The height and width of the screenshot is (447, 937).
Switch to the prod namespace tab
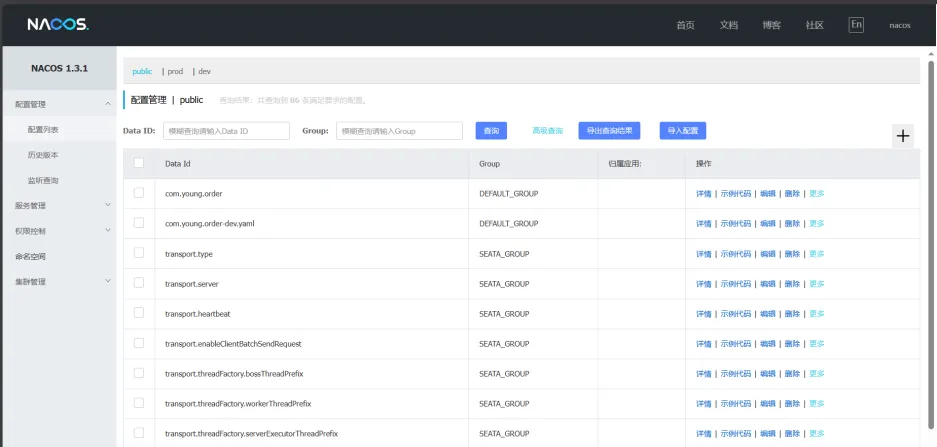175,71
